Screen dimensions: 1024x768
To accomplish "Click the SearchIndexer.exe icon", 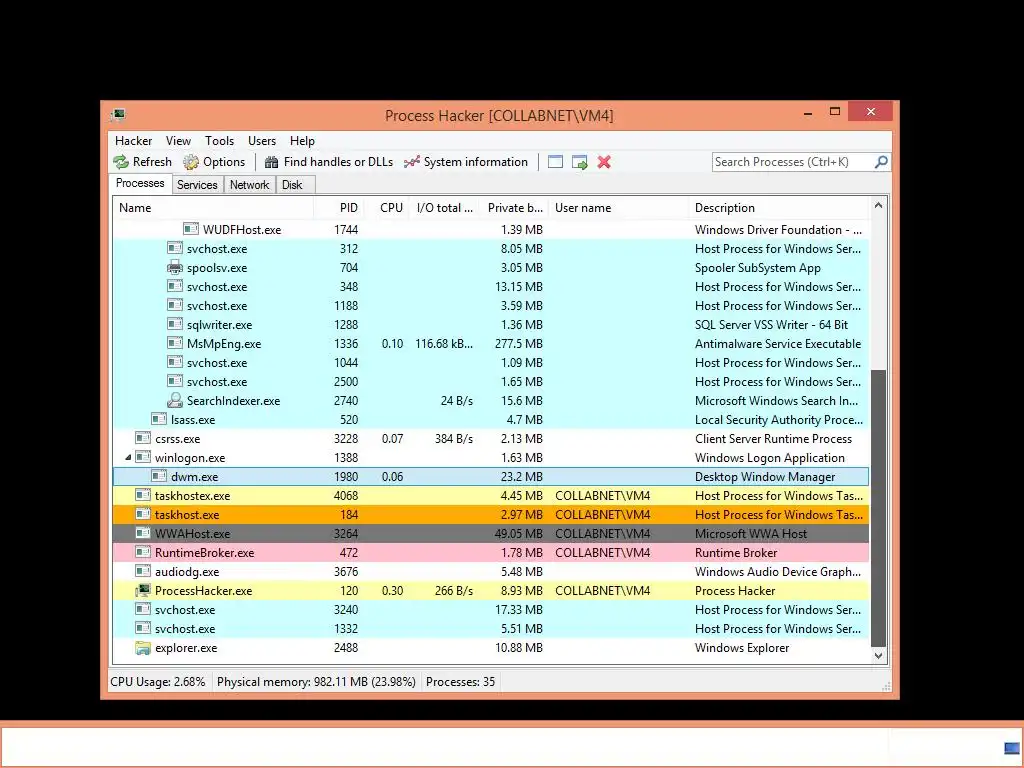I will pos(174,400).
